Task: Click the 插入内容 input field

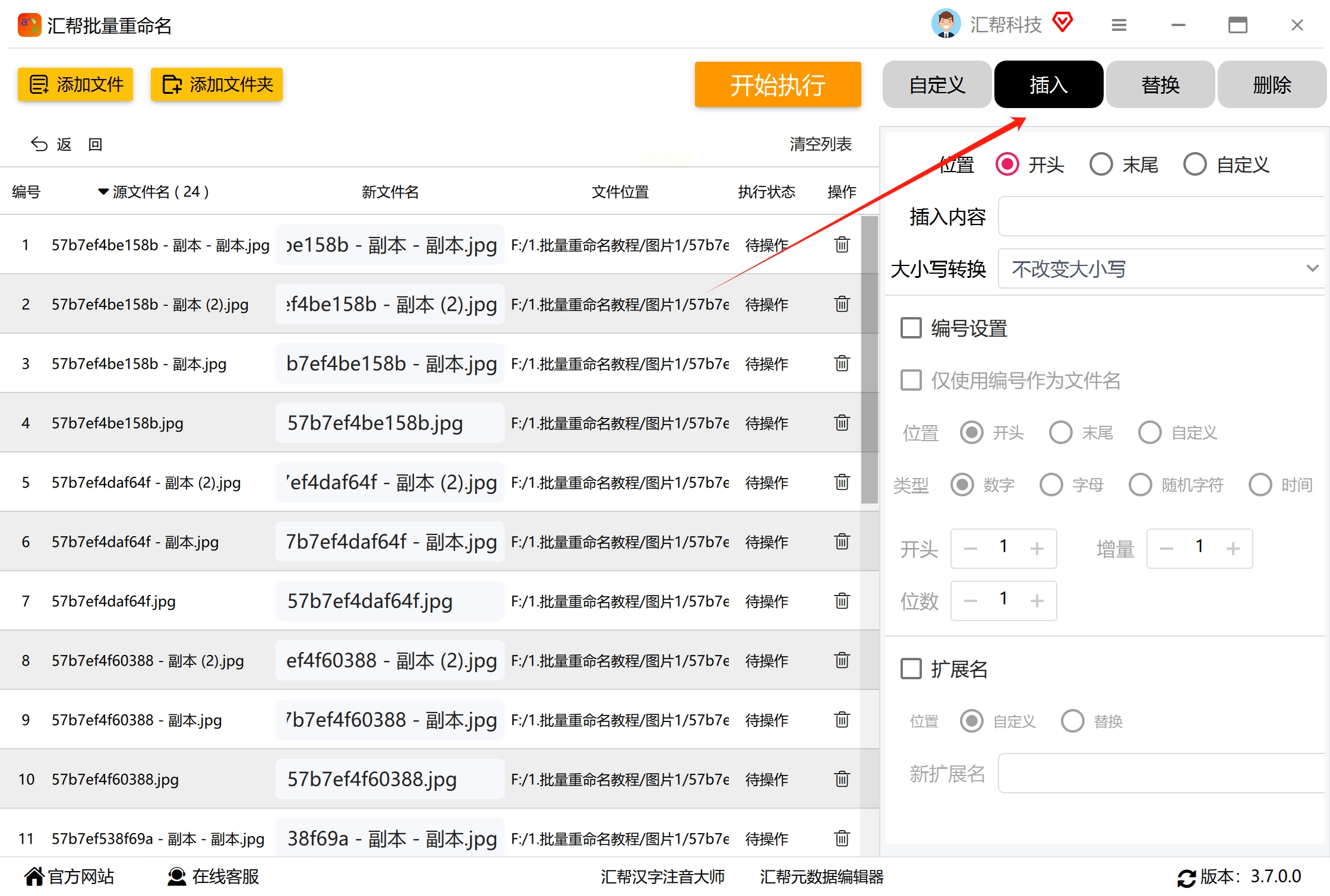Action: [1161, 217]
